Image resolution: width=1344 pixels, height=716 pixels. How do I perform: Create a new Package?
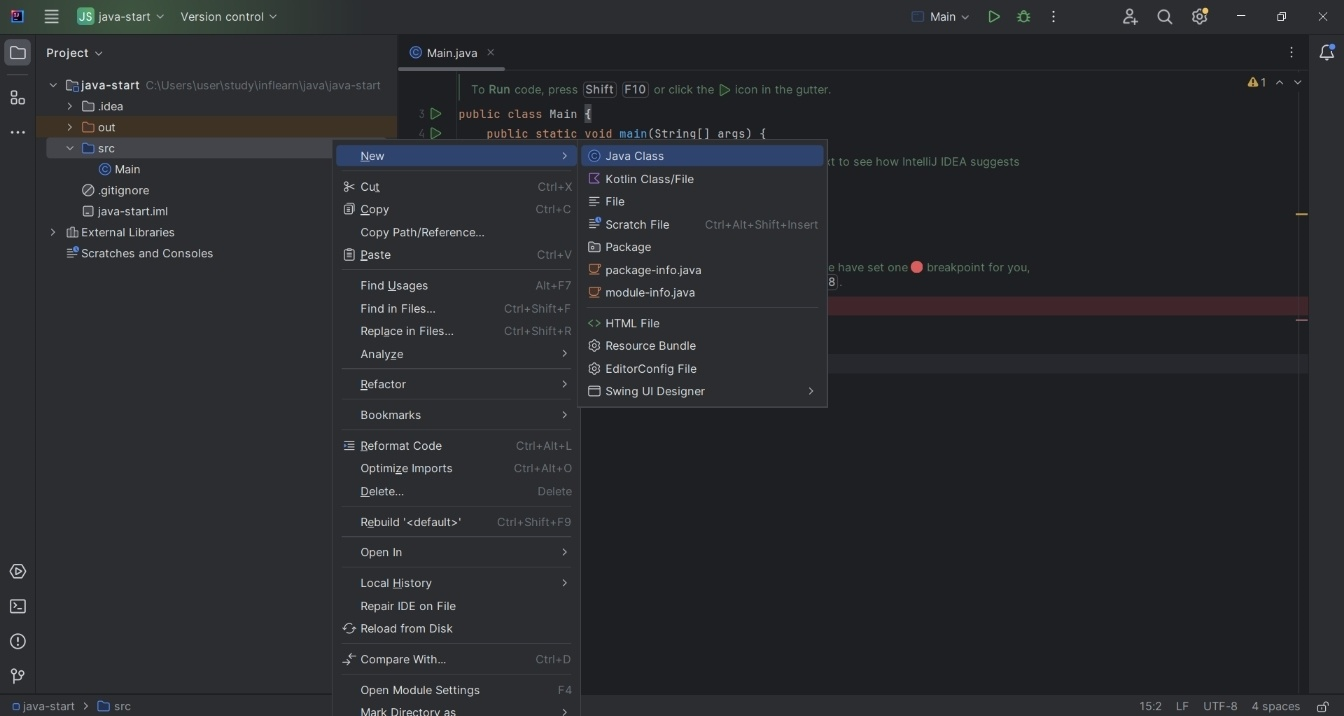tap(703, 247)
